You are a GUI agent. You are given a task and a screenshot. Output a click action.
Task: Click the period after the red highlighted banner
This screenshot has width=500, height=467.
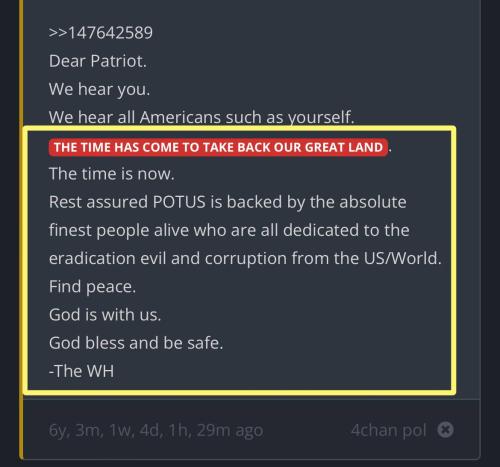tap(390, 151)
